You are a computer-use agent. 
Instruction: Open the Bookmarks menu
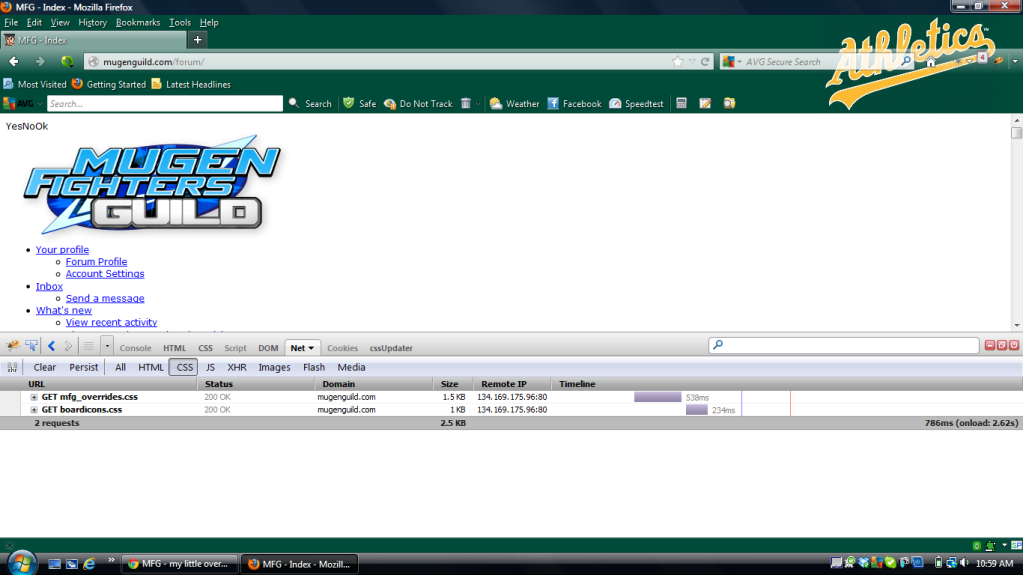click(x=136, y=22)
